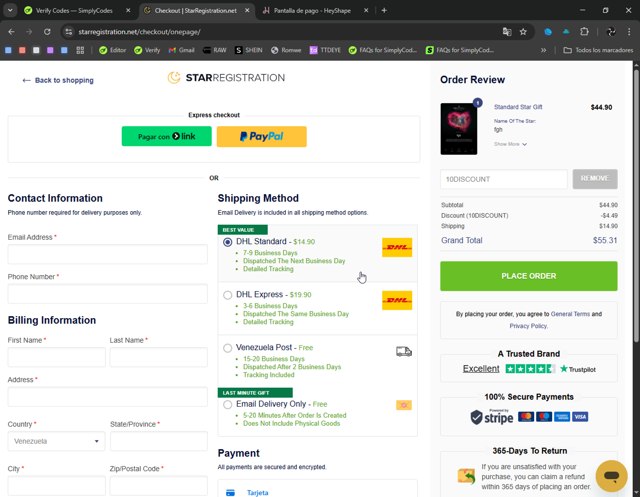Open the TTDEYE bookmark
The width and height of the screenshot is (640, 497).
(x=325, y=50)
